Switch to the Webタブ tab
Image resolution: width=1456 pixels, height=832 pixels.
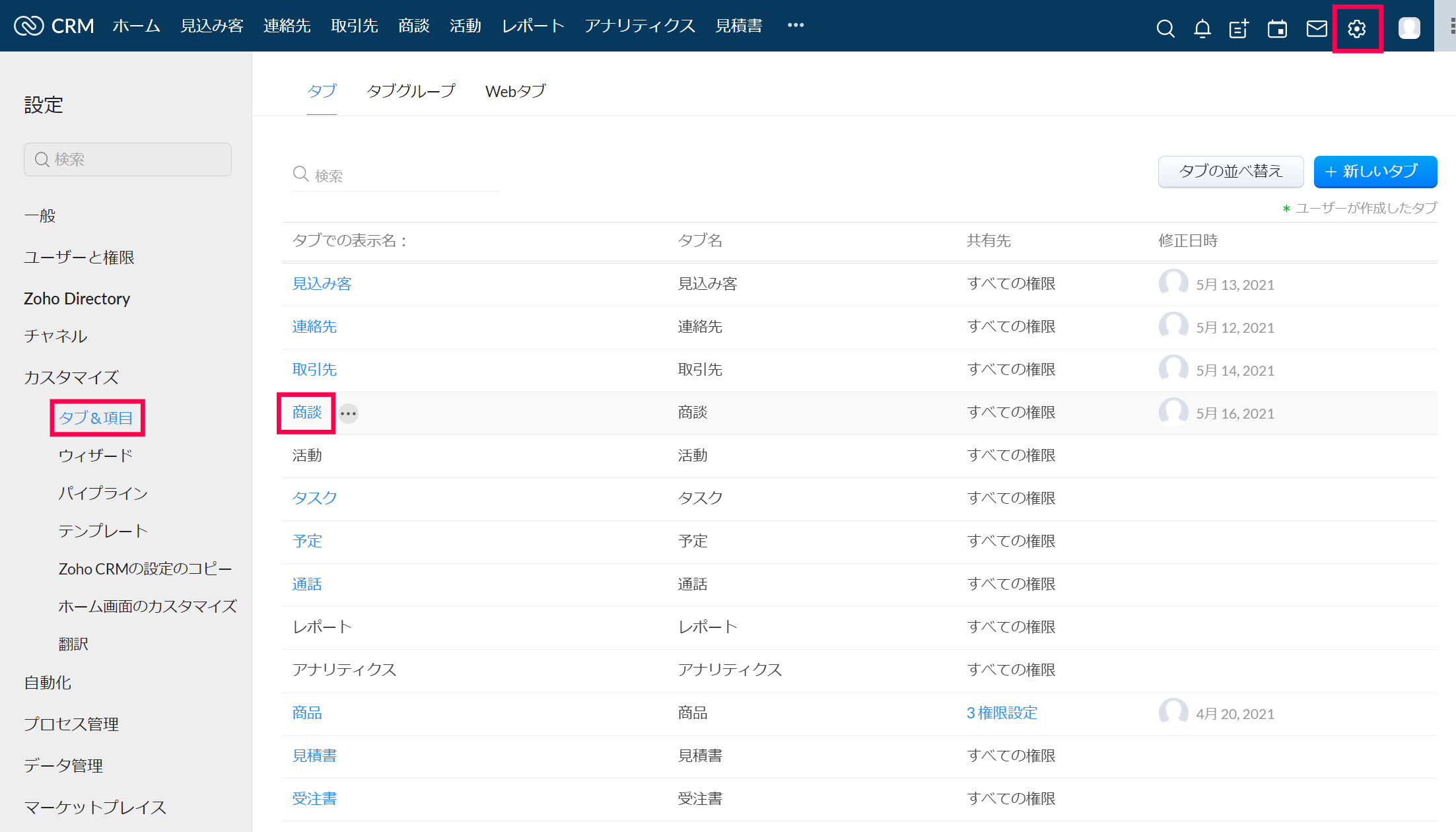point(516,91)
